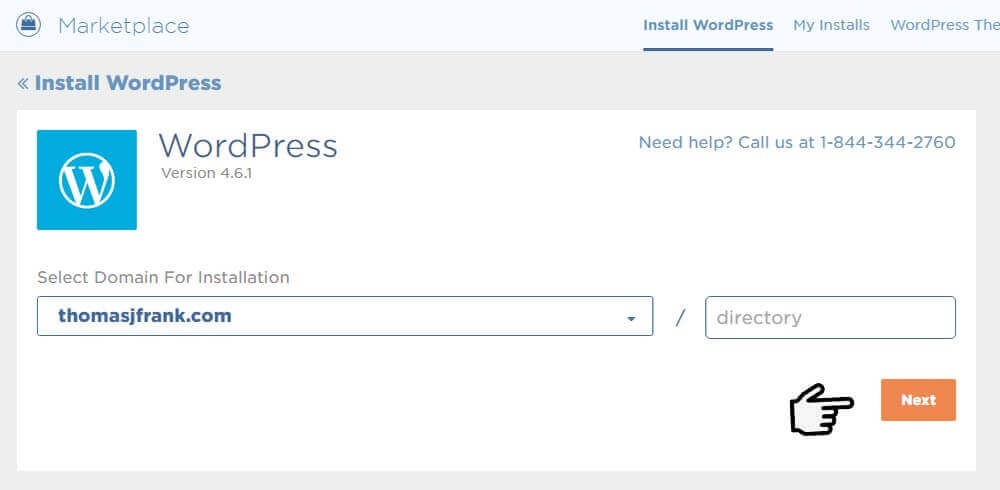
Task: Select the Version 4.6.1 text
Action: (x=207, y=173)
